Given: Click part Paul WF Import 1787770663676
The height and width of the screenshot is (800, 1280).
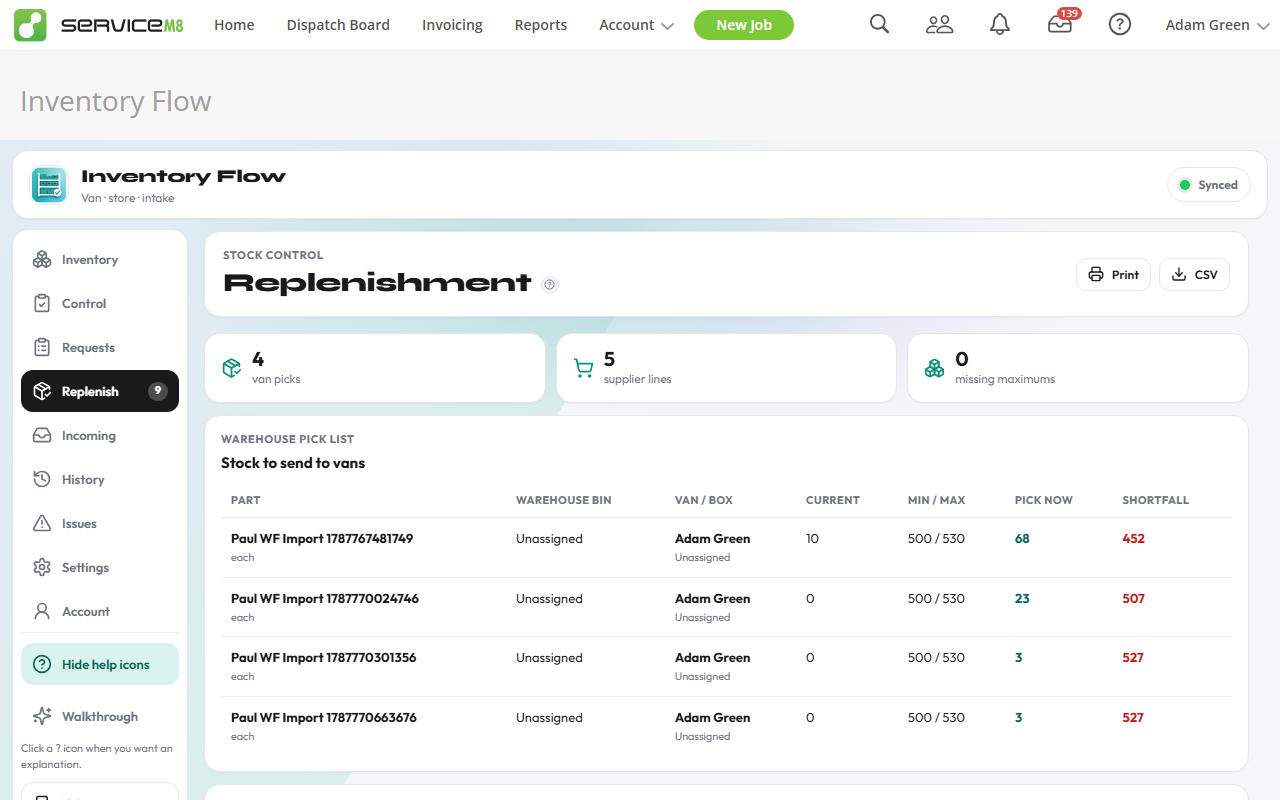Looking at the screenshot, I should [x=324, y=718].
